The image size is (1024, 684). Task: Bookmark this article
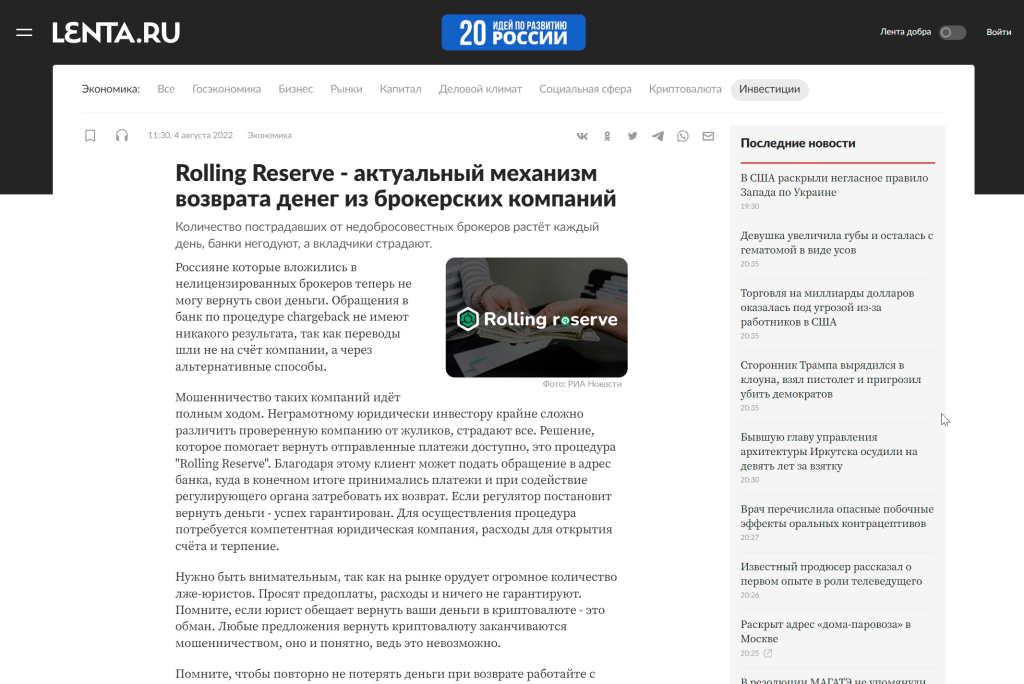pyautogui.click(x=90, y=136)
